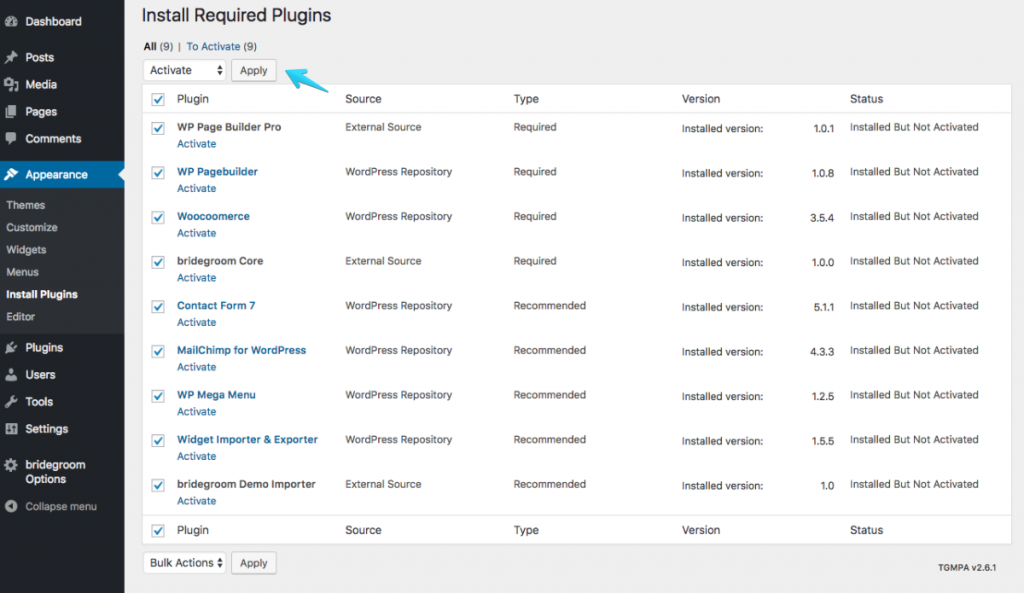Uncheck the WP Mega Menu checkbox

(158, 396)
